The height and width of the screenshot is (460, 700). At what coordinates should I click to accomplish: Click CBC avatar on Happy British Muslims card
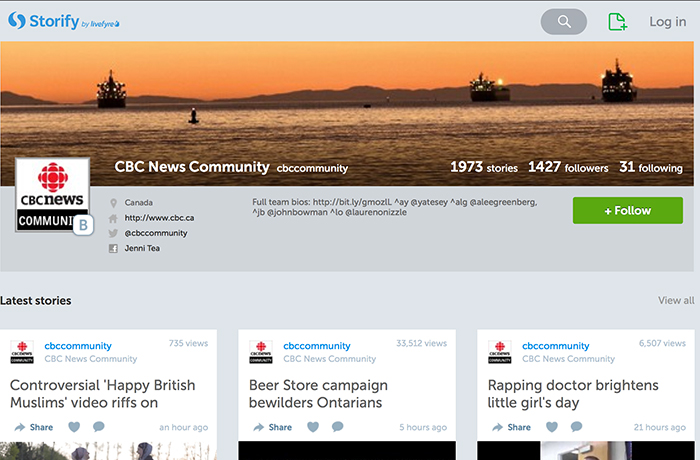22,352
